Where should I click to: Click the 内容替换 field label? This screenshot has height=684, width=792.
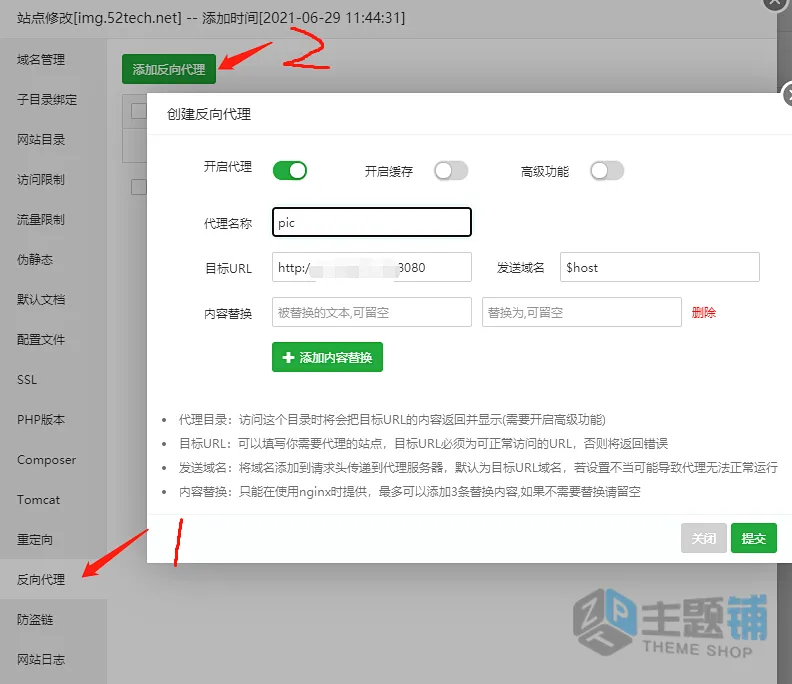click(x=228, y=314)
